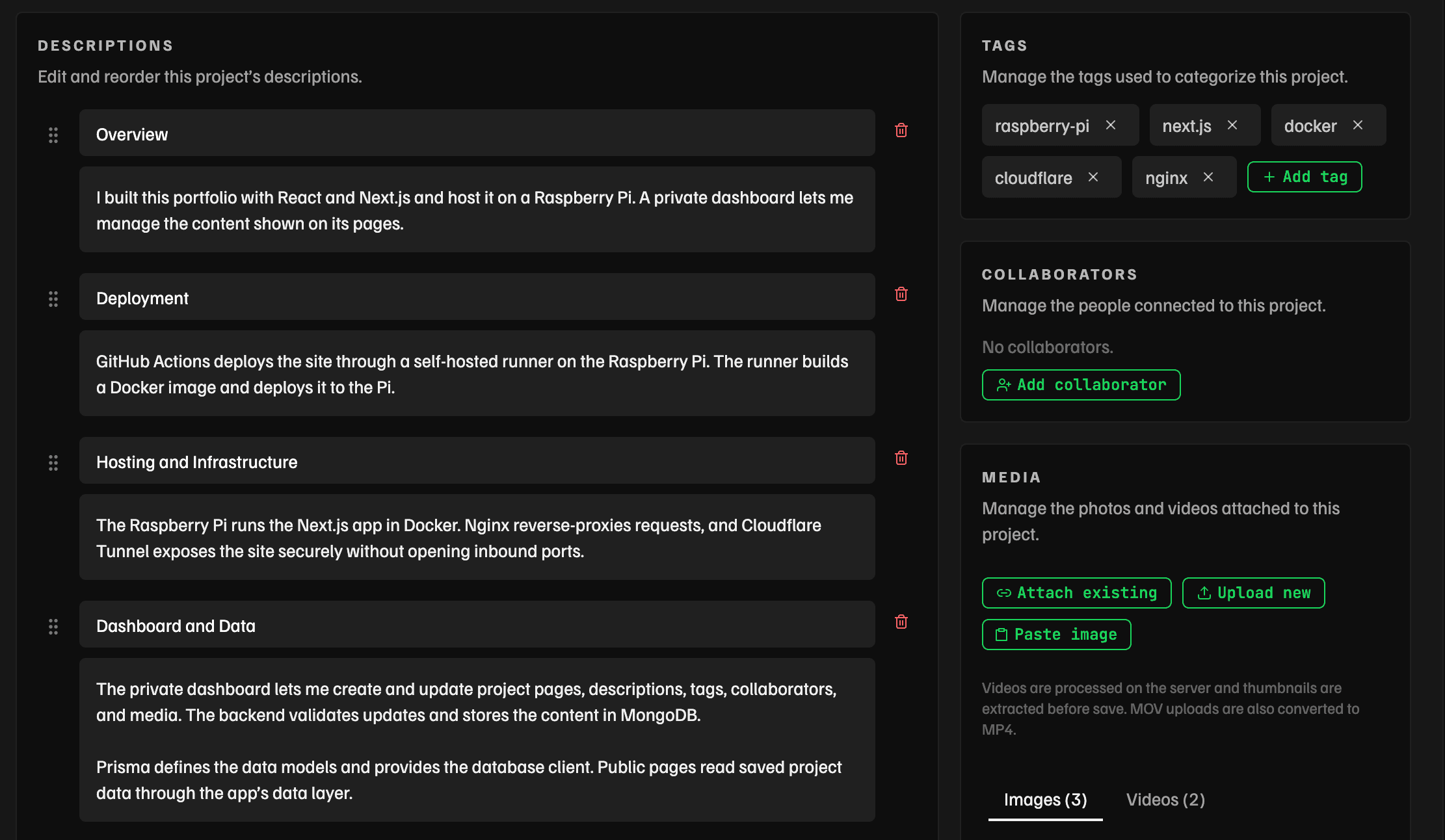Image resolution: width=1445 pixels, height=840 pixels.
Task: Grab the Overview drag handle
Action: [x=53, y=135]
